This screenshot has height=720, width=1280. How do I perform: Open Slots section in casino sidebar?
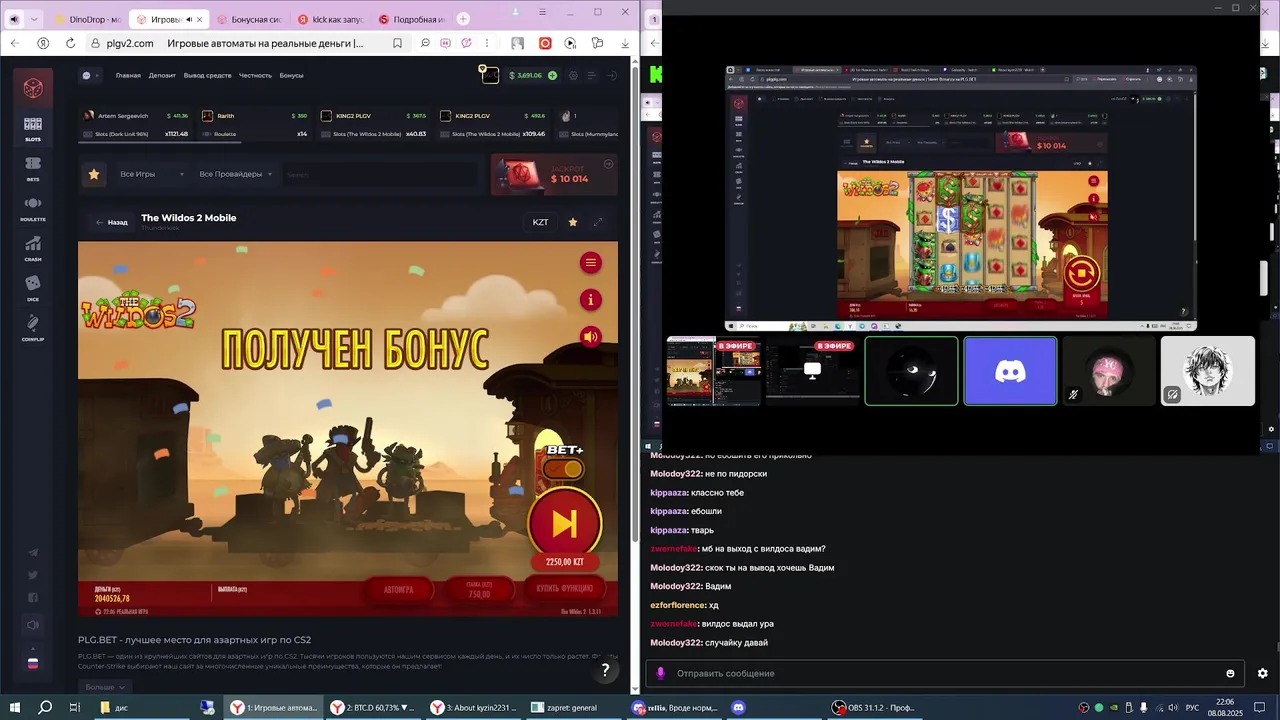coord(33,128)
